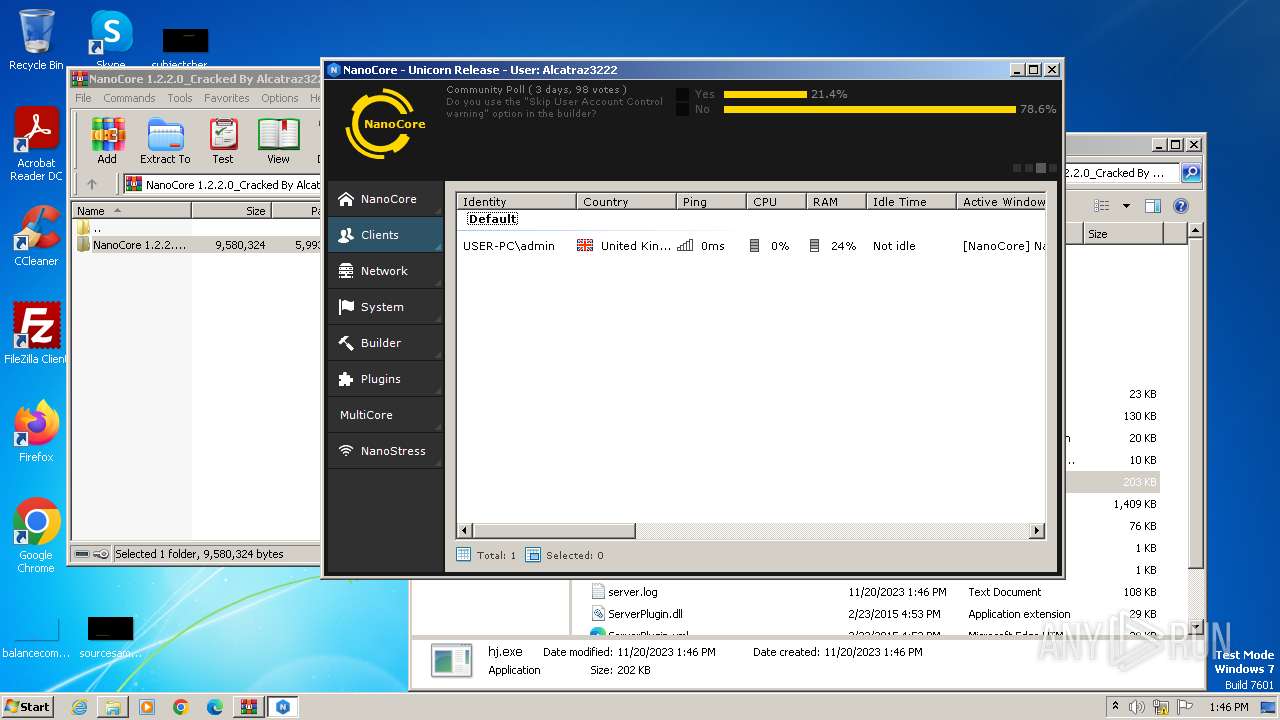Click the Yes poll bar
The image size is (1280, 720).
pyautogui.click(x=765, y=94)
